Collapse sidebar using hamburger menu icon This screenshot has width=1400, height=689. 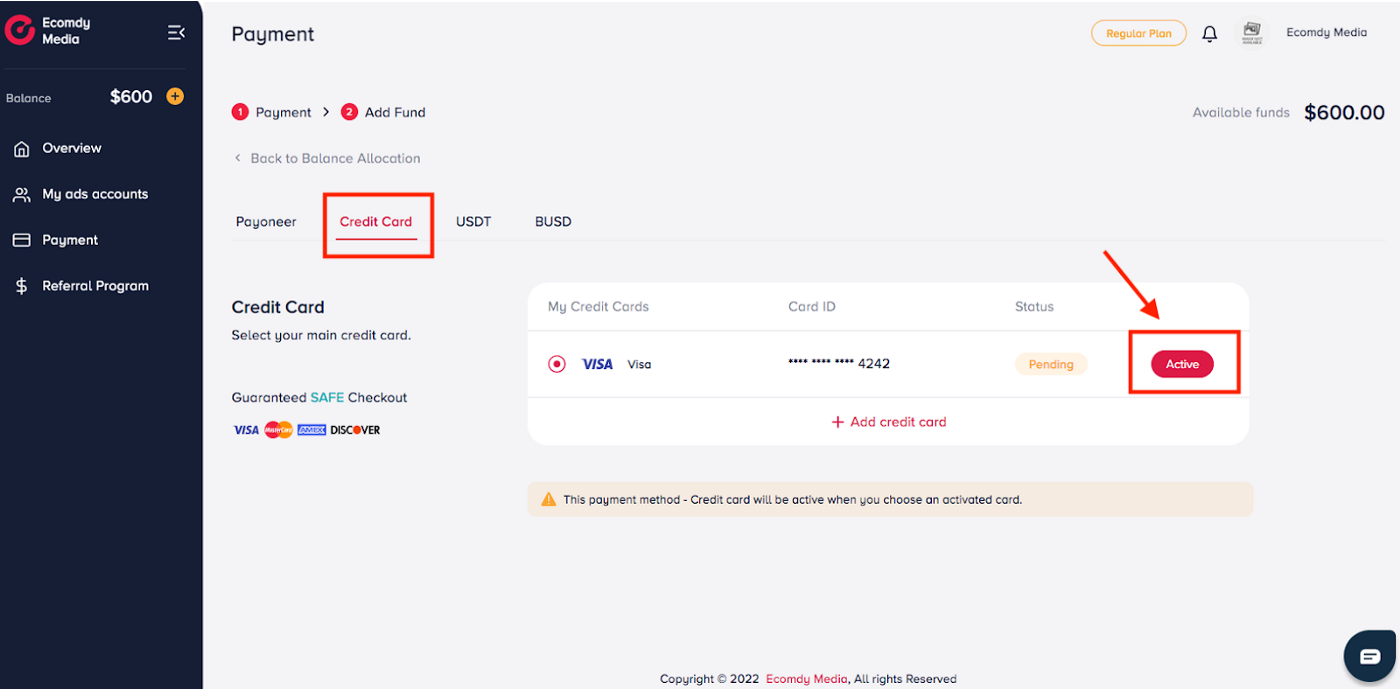pyautogui.click(x=176, y=32)
